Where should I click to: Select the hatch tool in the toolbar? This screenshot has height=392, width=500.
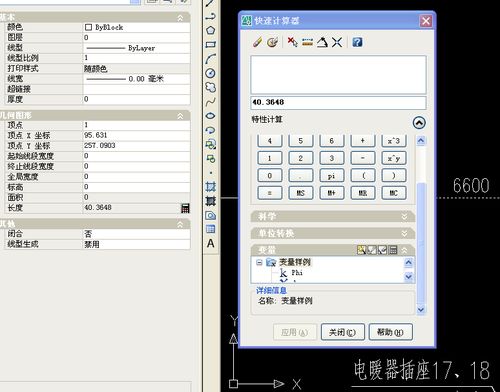point(210,187)
